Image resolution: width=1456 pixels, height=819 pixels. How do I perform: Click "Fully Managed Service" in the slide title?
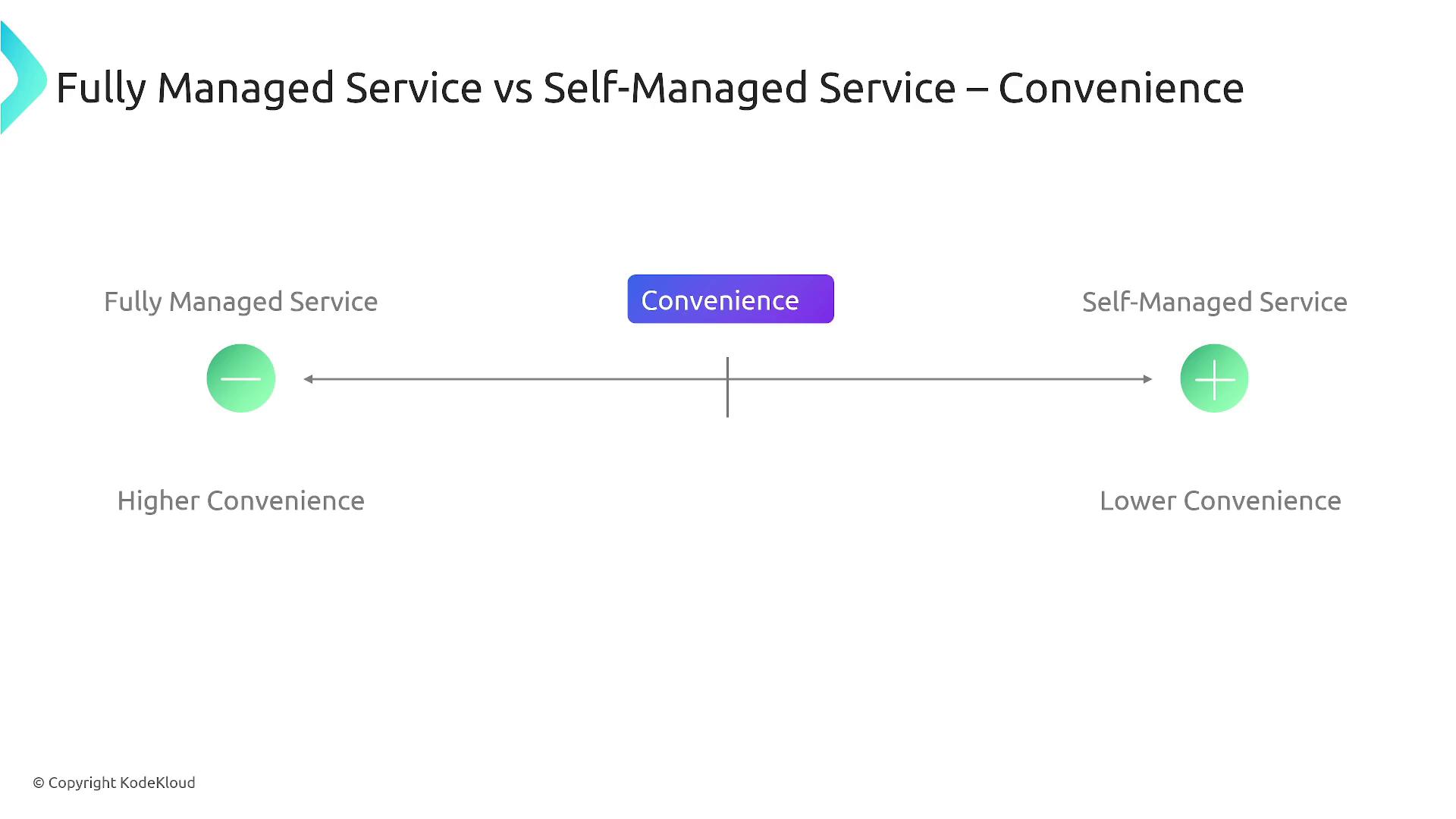point(269,88)
